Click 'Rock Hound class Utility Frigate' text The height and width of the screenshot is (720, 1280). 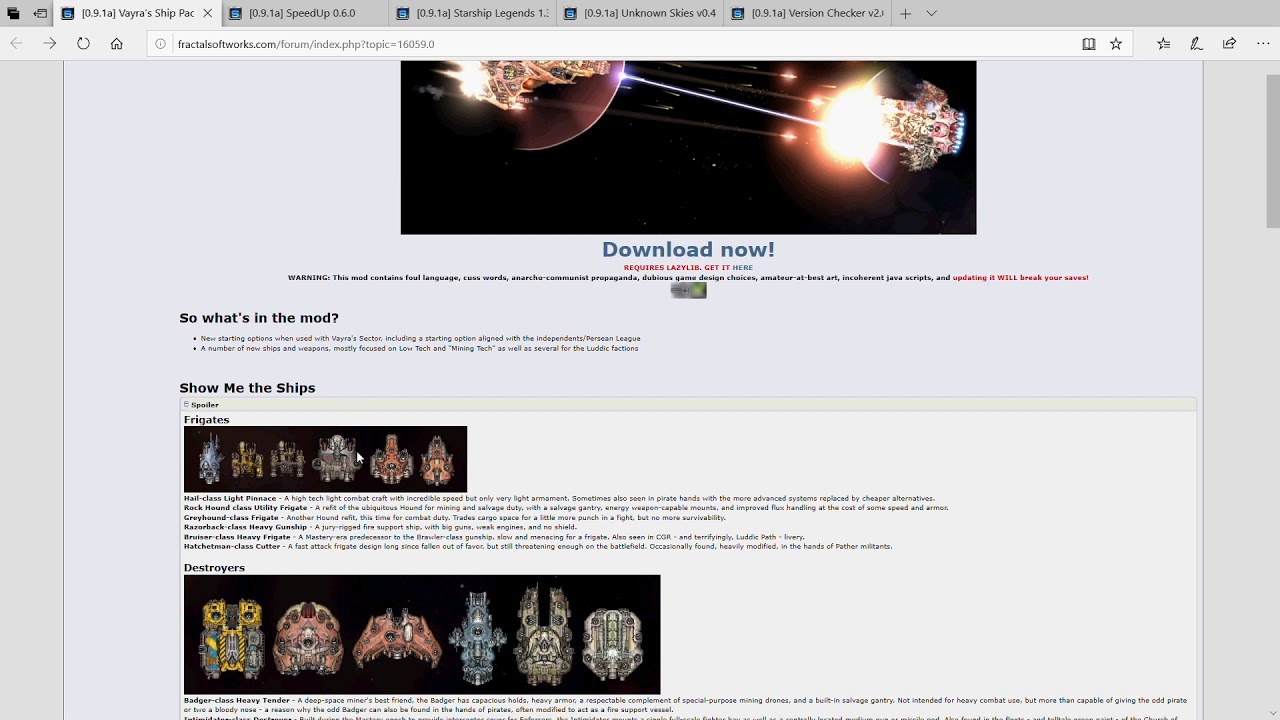point(245,508)
